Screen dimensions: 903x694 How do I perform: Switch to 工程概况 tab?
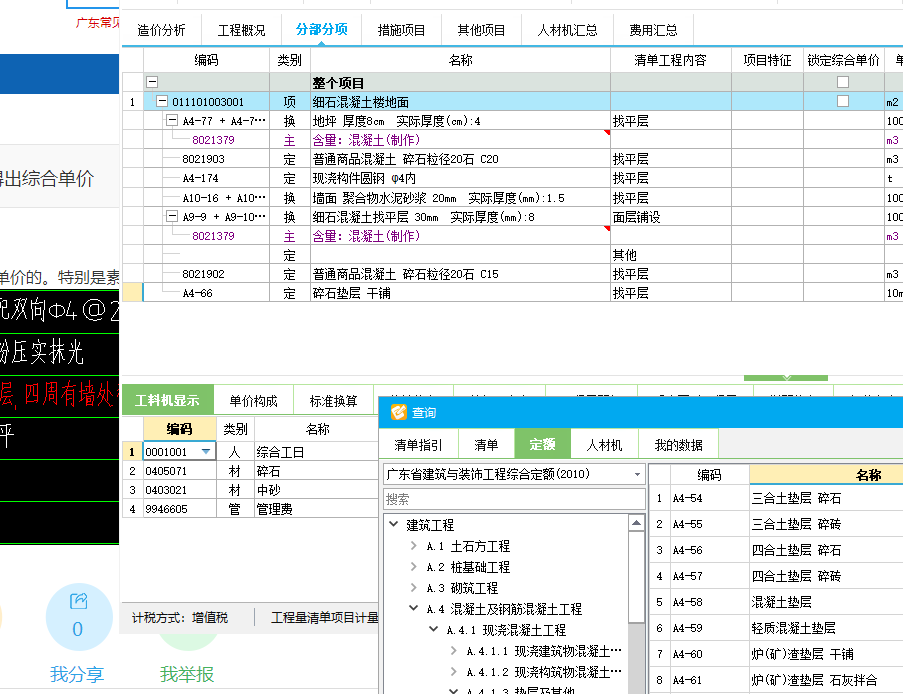[x=241, y=30]
